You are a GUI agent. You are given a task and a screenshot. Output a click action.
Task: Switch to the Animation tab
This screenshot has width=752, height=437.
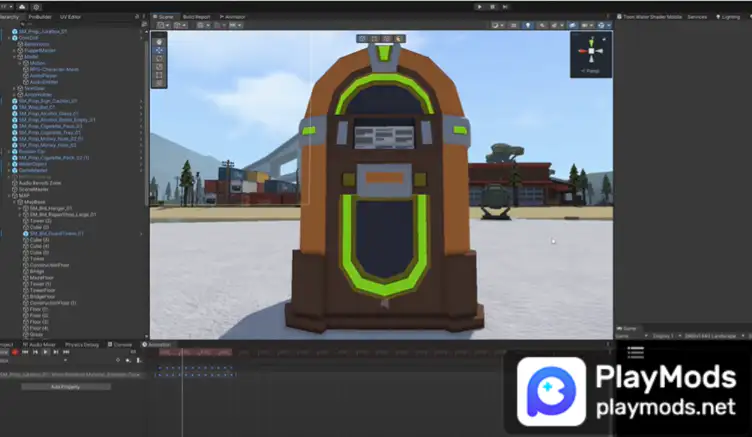pos(157,344)
